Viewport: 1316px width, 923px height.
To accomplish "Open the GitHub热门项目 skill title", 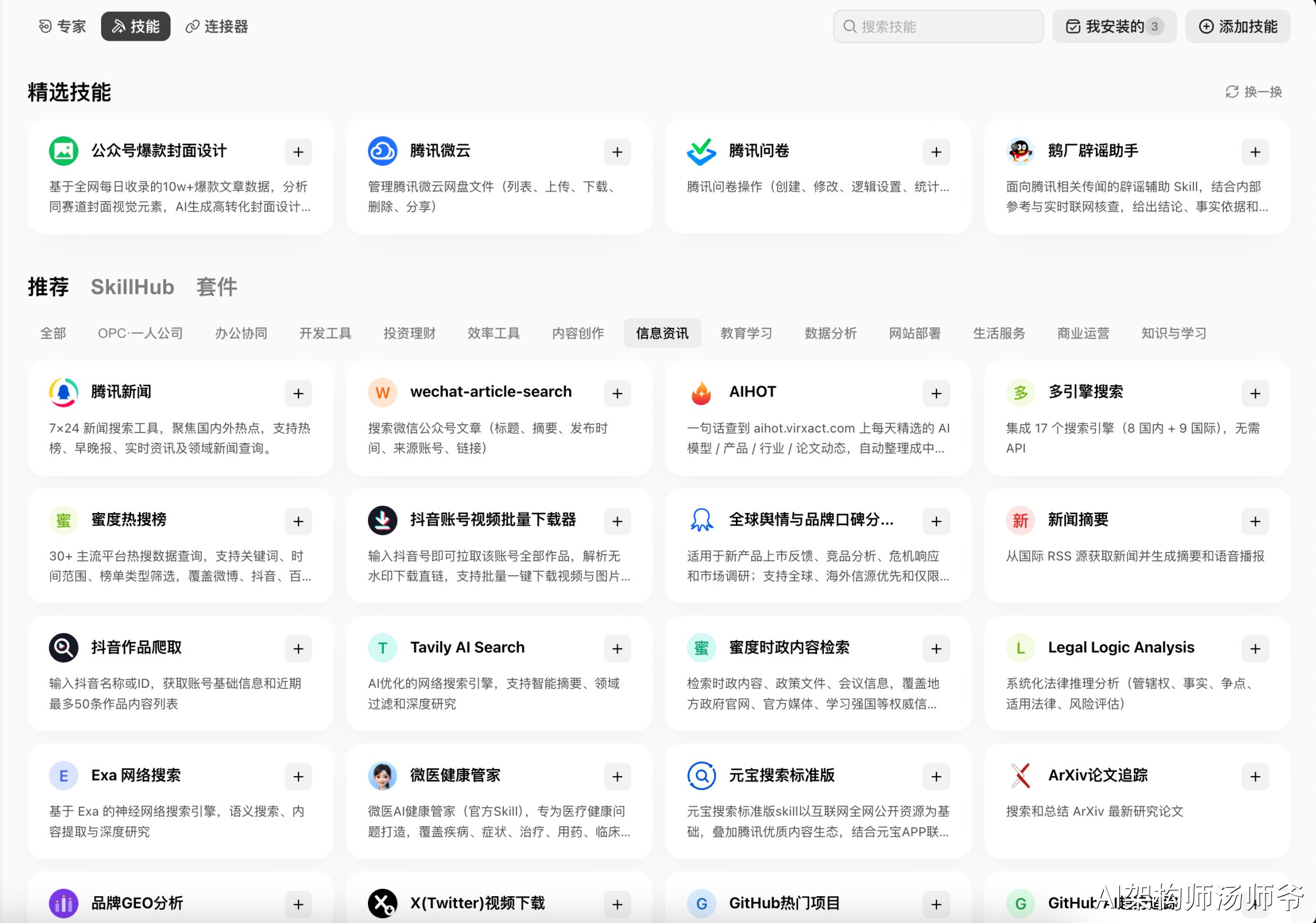I will pyautogui.click(x=784, y=903).
